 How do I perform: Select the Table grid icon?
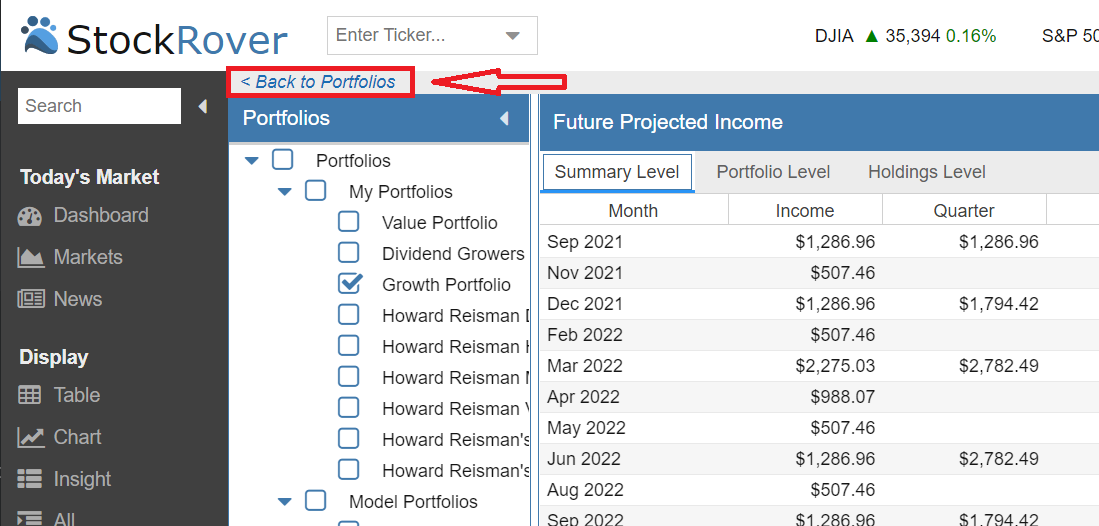tap(29, 396)
